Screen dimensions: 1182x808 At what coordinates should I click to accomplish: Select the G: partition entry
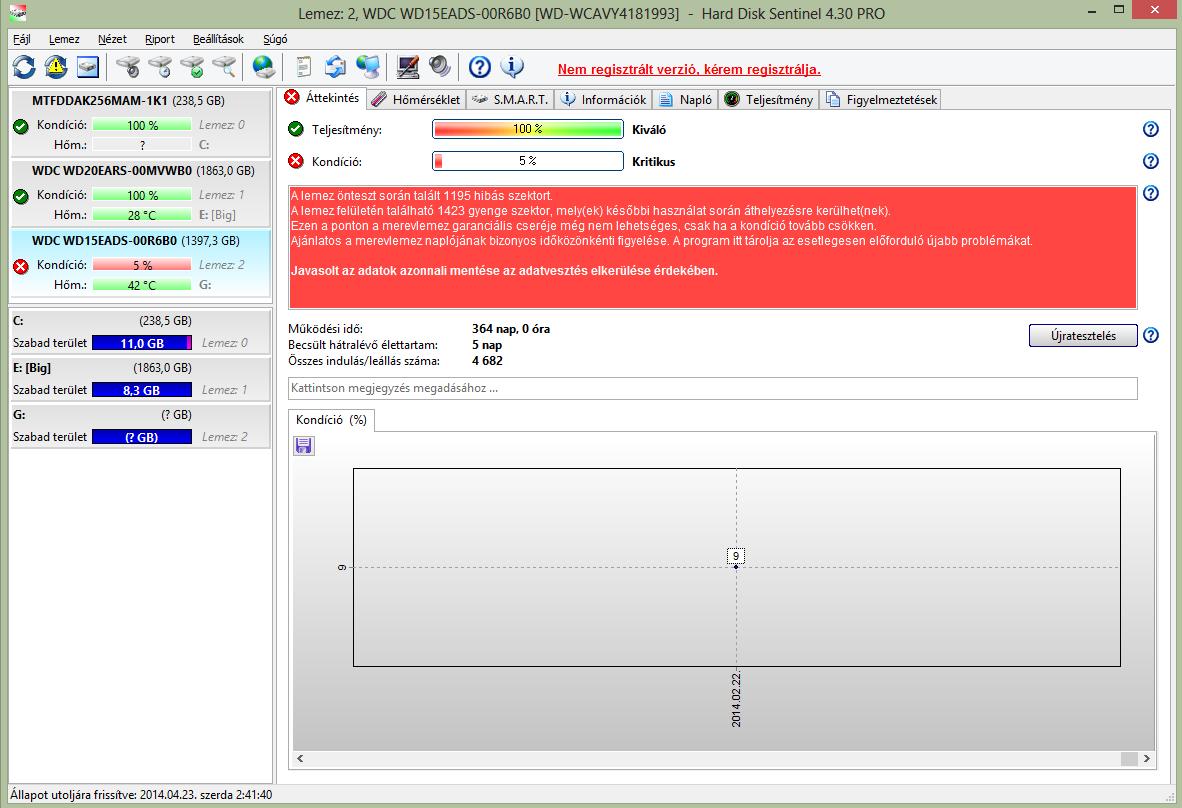[140, 426]
